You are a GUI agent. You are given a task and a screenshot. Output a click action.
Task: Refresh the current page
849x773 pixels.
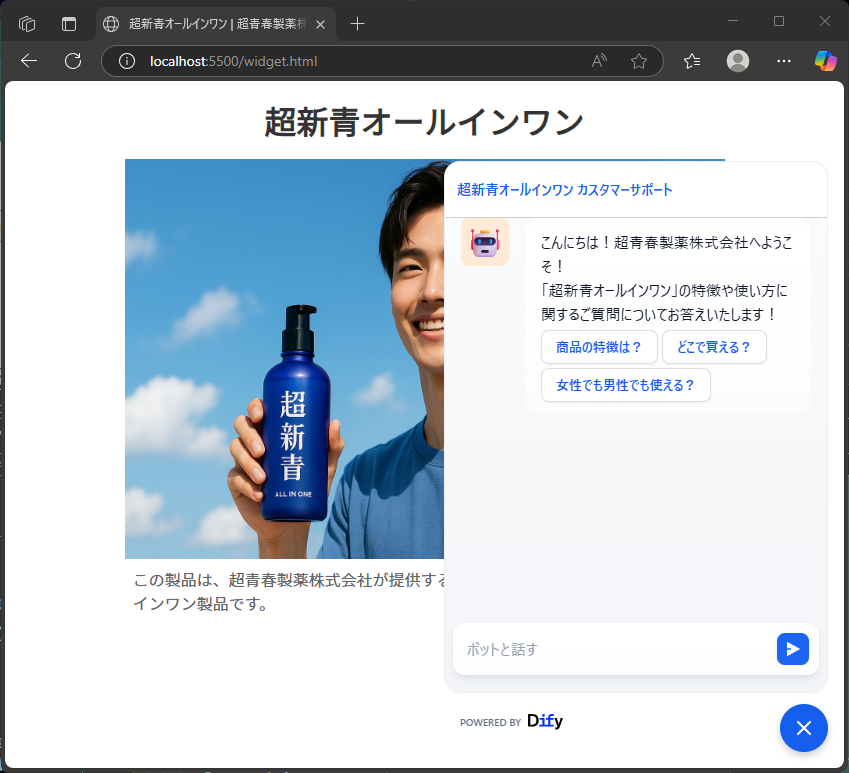tap(71, 61)
